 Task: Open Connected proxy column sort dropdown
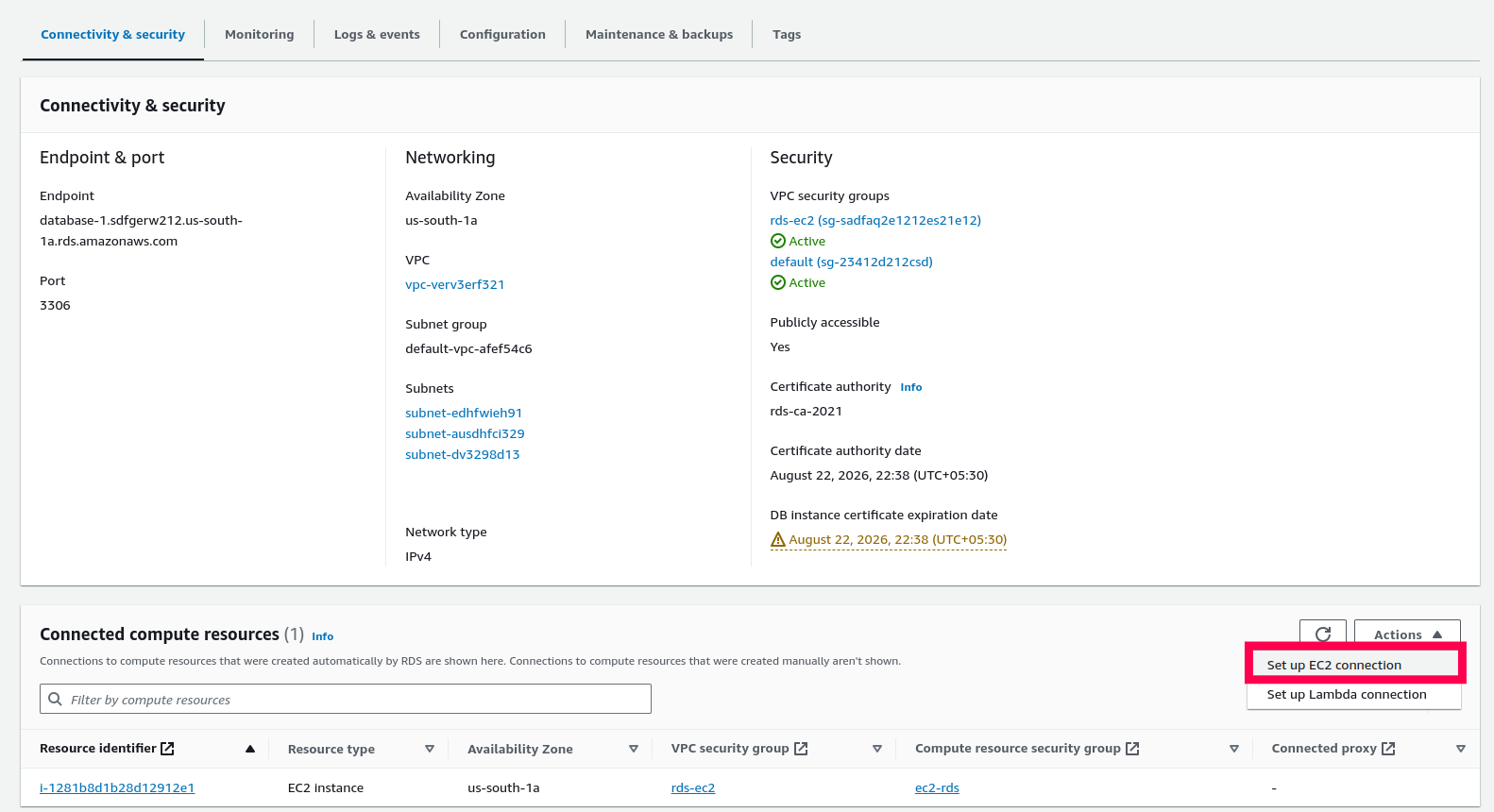[1461, 749]
